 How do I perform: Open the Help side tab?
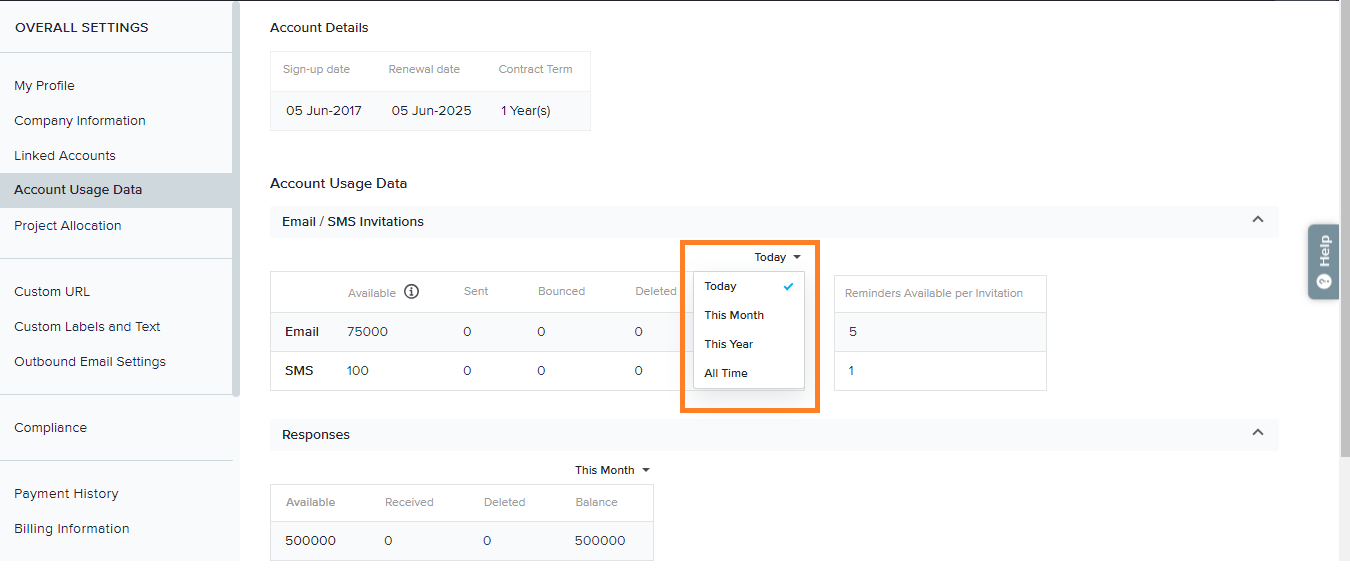pos(1323,261)
